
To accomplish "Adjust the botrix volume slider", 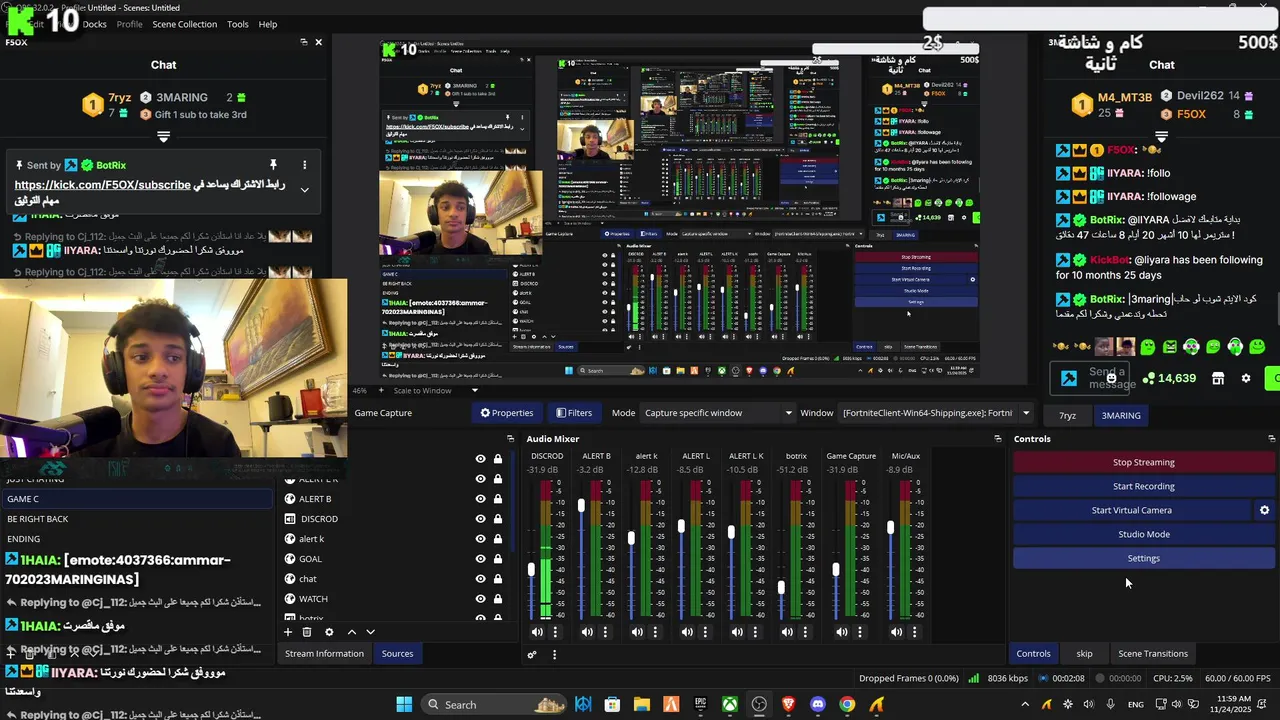I will pyautogui.click(x=781, y=588).
